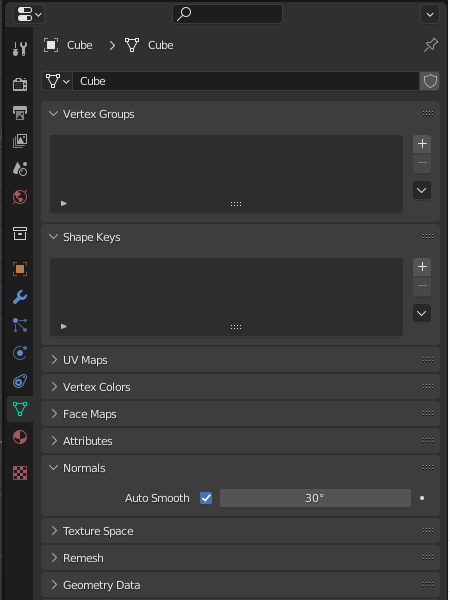Open the Vertex Groups specials dropdown menu
The height and width of the screenshot is (600, 450).
tap(422, 190)
